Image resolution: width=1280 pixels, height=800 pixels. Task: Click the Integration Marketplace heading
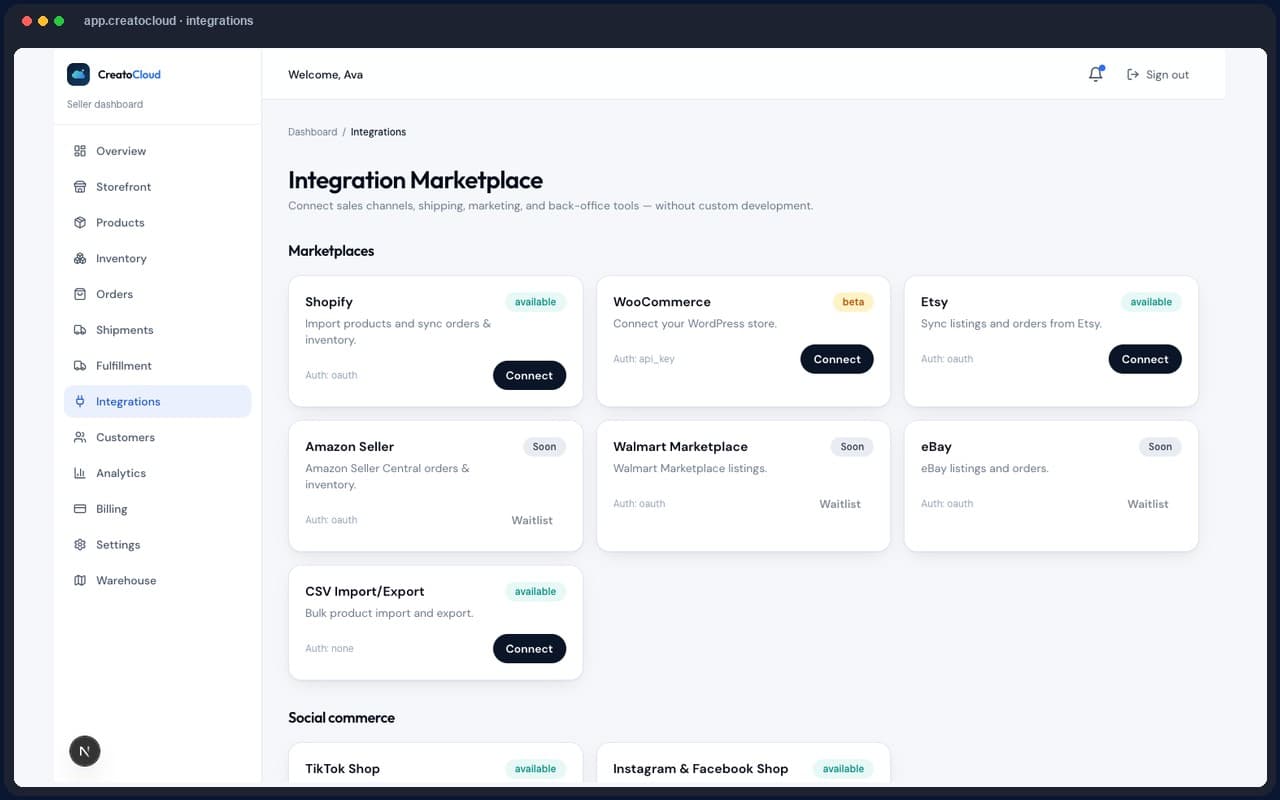pyautogui.click(x=415, y=180)
